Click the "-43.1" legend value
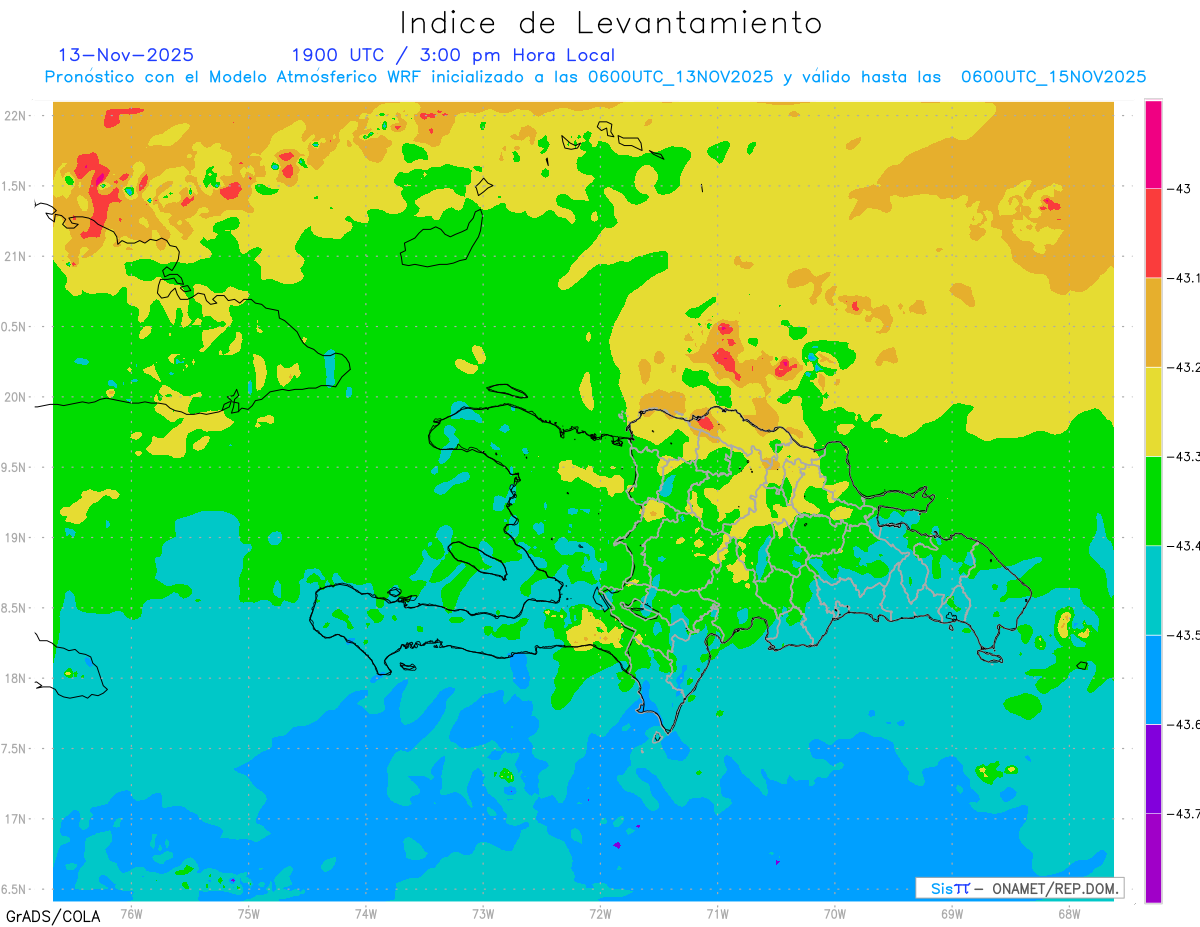 click(1184, 278)
